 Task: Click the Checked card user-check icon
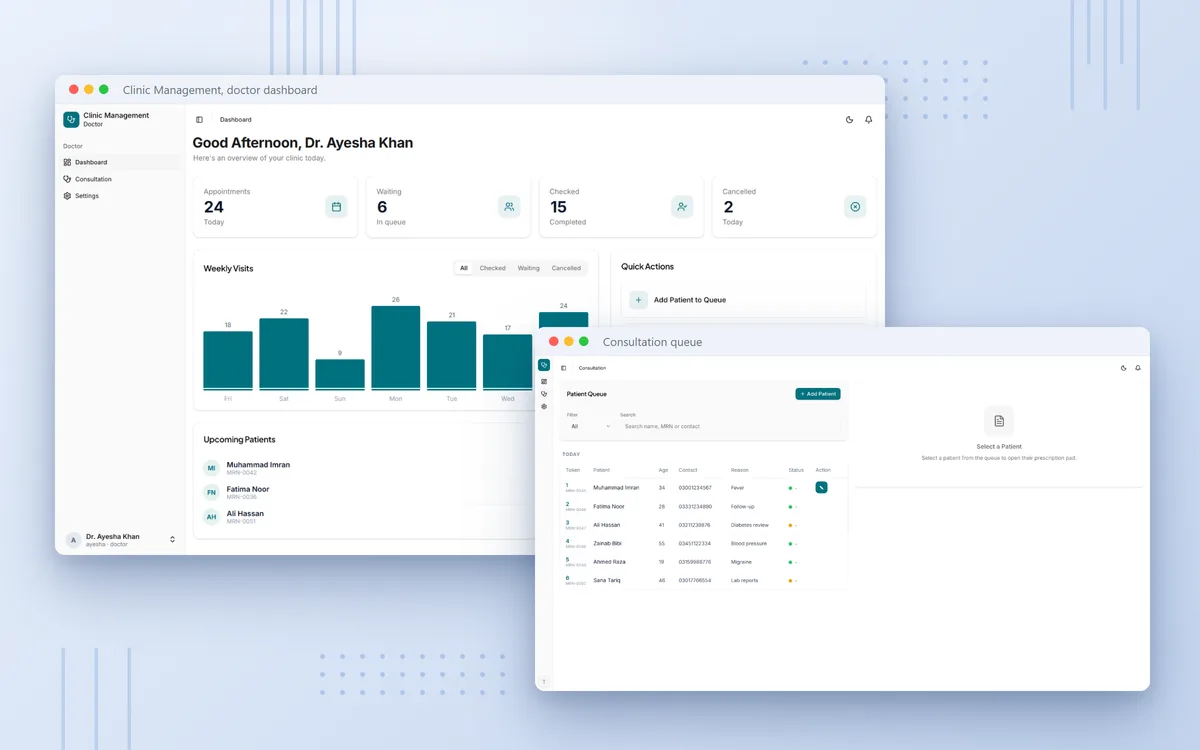pyautogui.click(x=682, y=207)
